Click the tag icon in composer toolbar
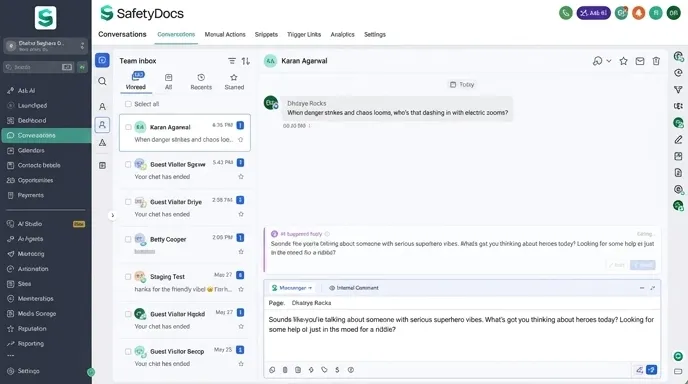 pyautogui.click(x=324, y=370)
